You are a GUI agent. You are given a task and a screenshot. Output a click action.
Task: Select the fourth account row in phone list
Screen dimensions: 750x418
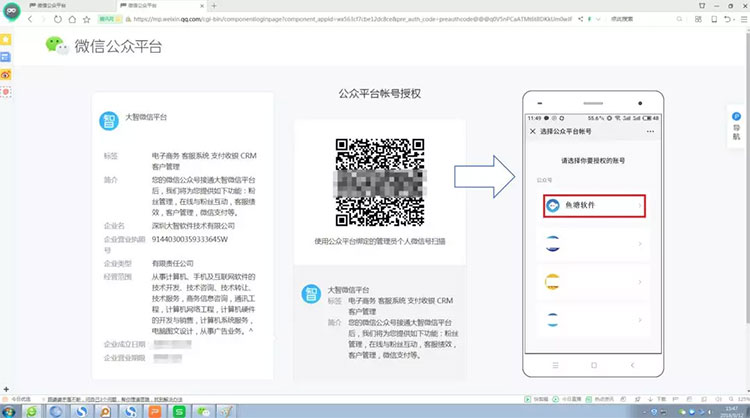(593, 320)
